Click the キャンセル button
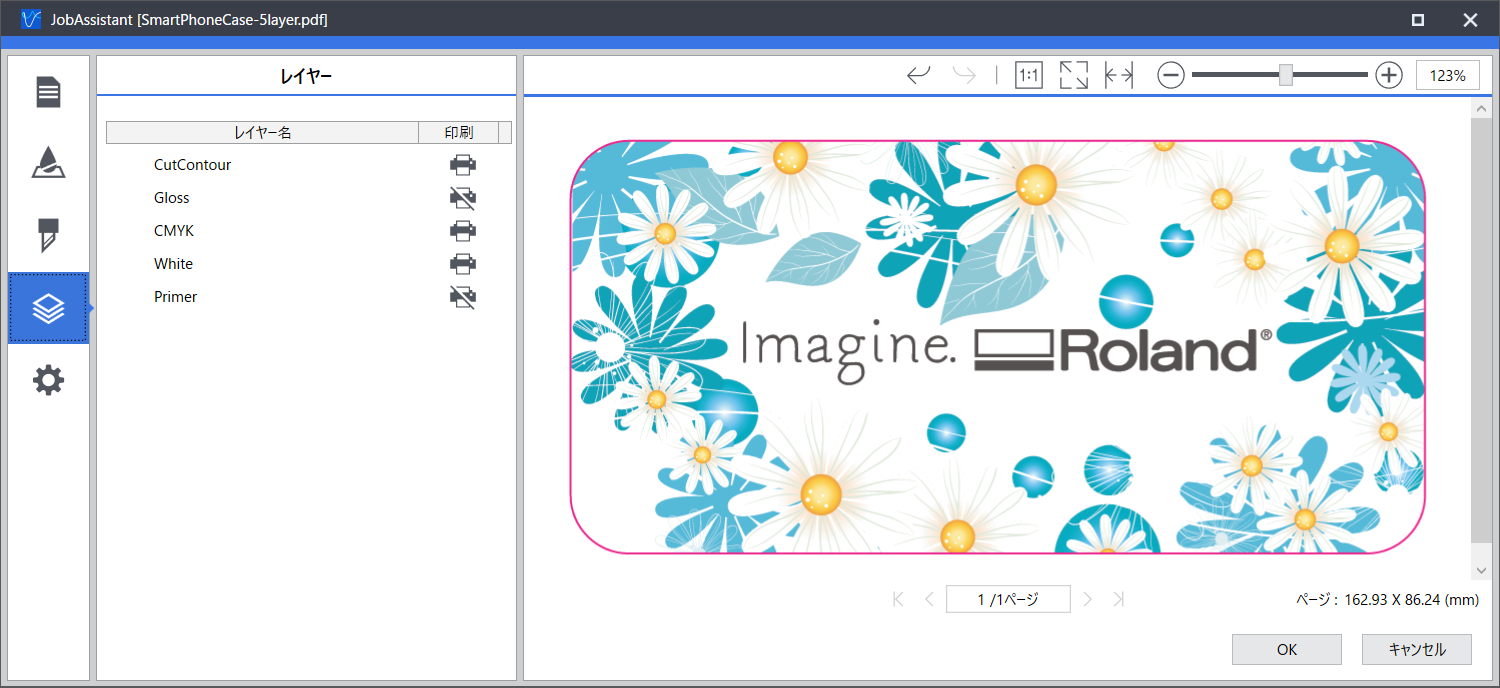 pyautogui.click(x=1417, y=649)
